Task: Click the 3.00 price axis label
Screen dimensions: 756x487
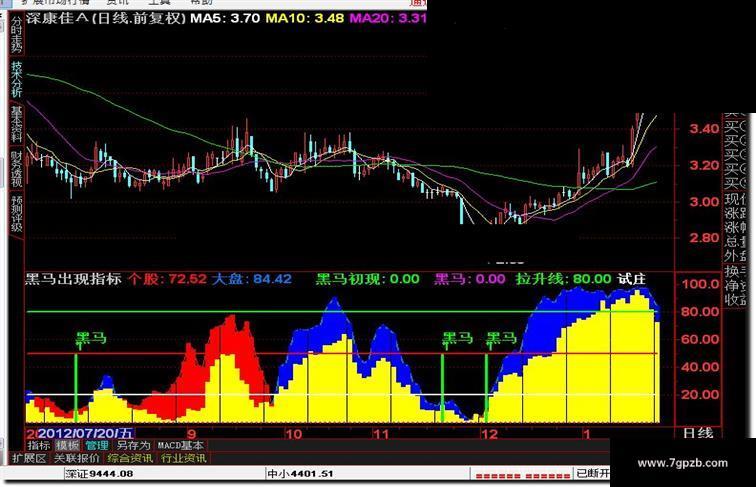Action: (704, 202)
